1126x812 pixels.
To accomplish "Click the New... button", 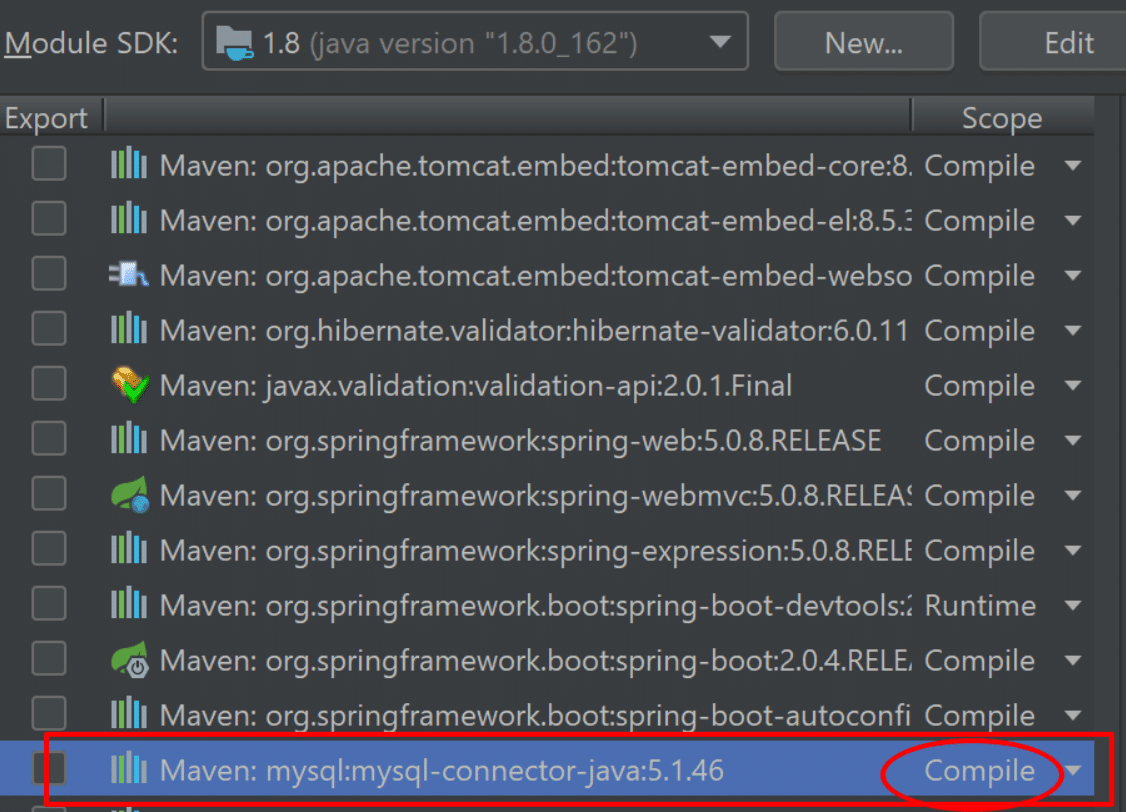I will (x=863, y=42).
